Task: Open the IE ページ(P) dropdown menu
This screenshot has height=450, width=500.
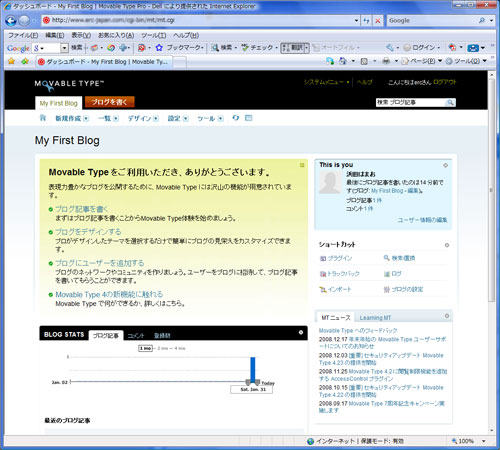Action: tap(421, 61)
